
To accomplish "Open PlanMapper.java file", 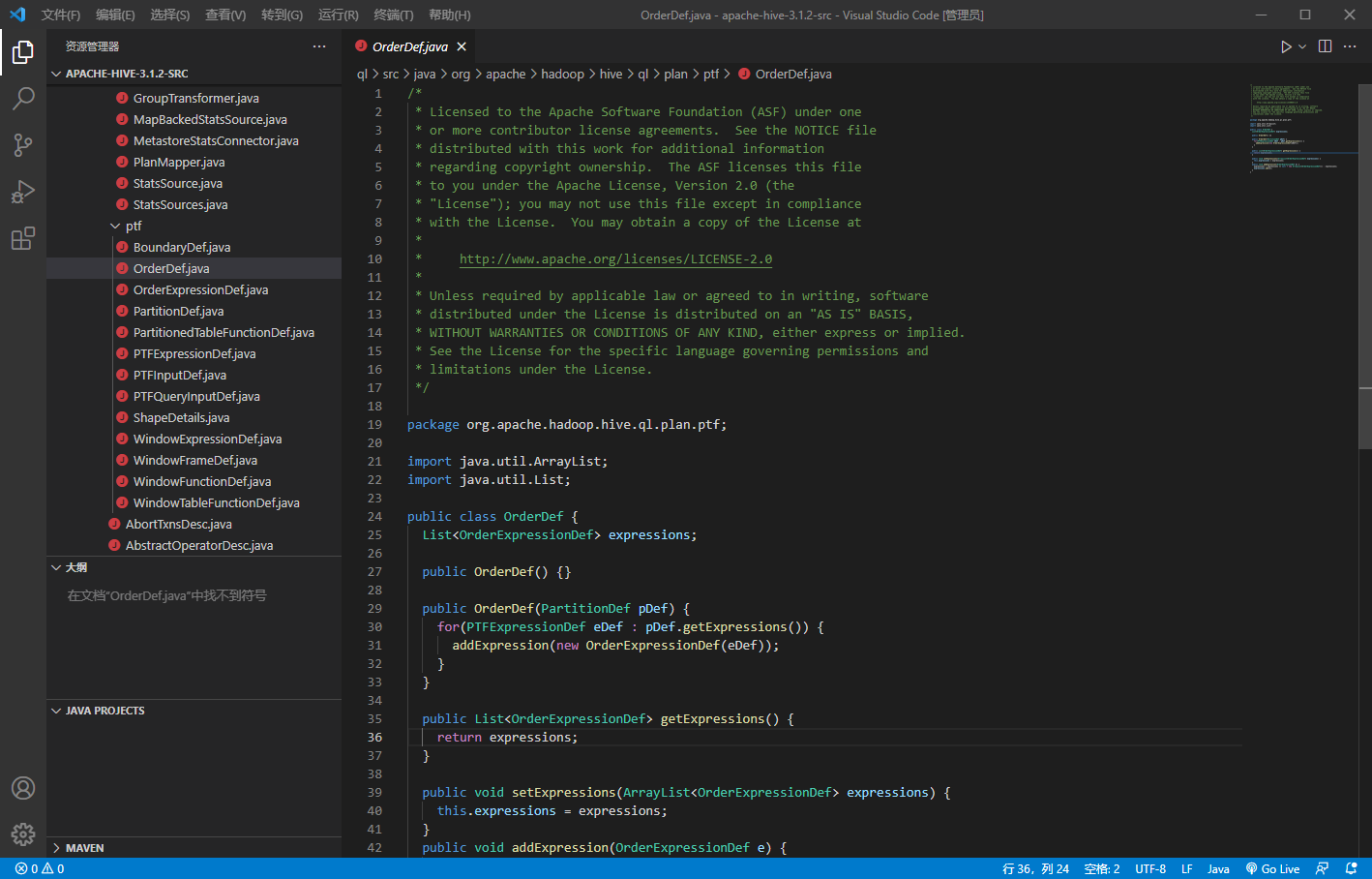I will click(179, 162).
